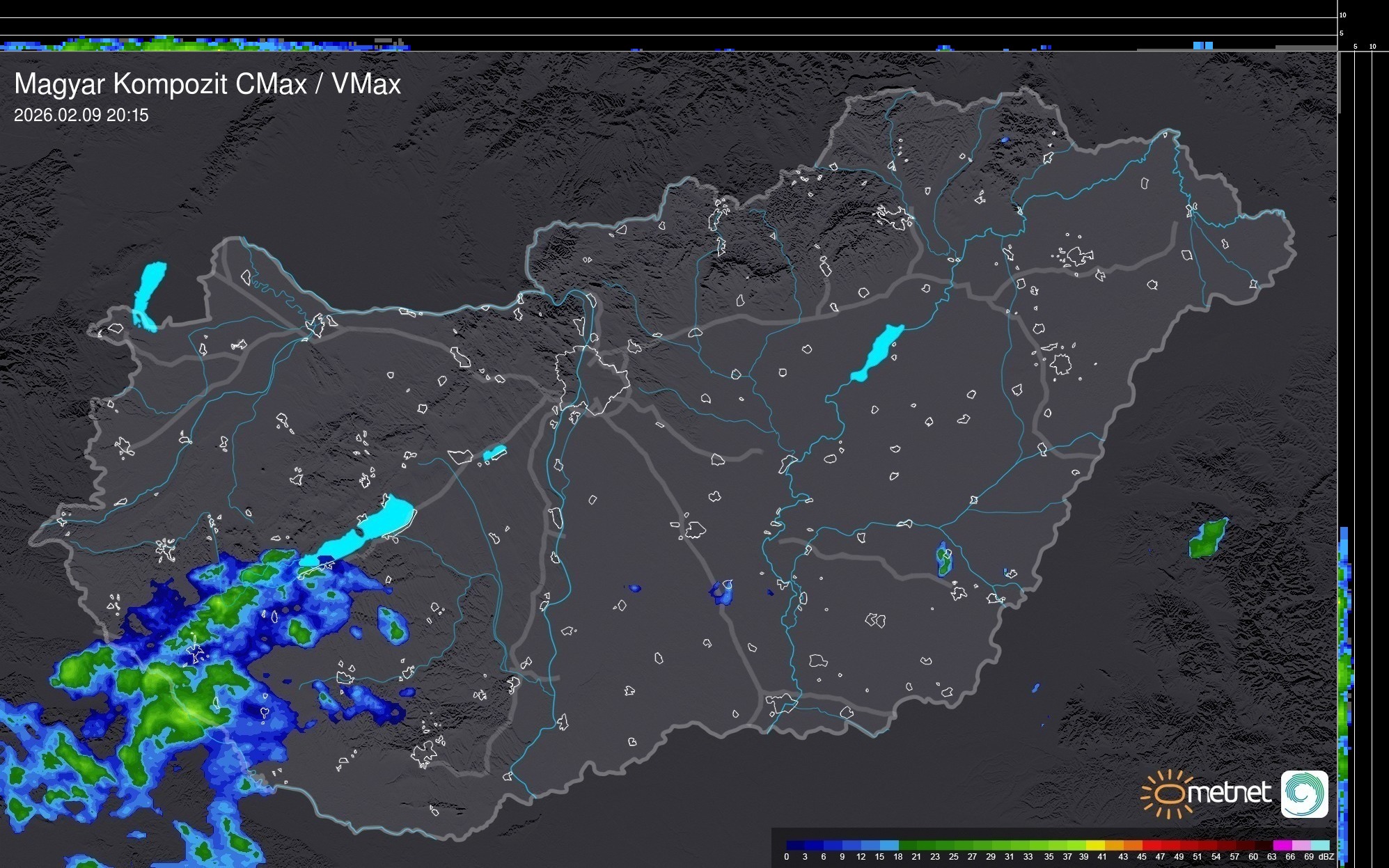This screenshot has height=868, width=1389.
Task: Select the magenta 63 dBZ legend swatch
Action: tap(1282, 845)
